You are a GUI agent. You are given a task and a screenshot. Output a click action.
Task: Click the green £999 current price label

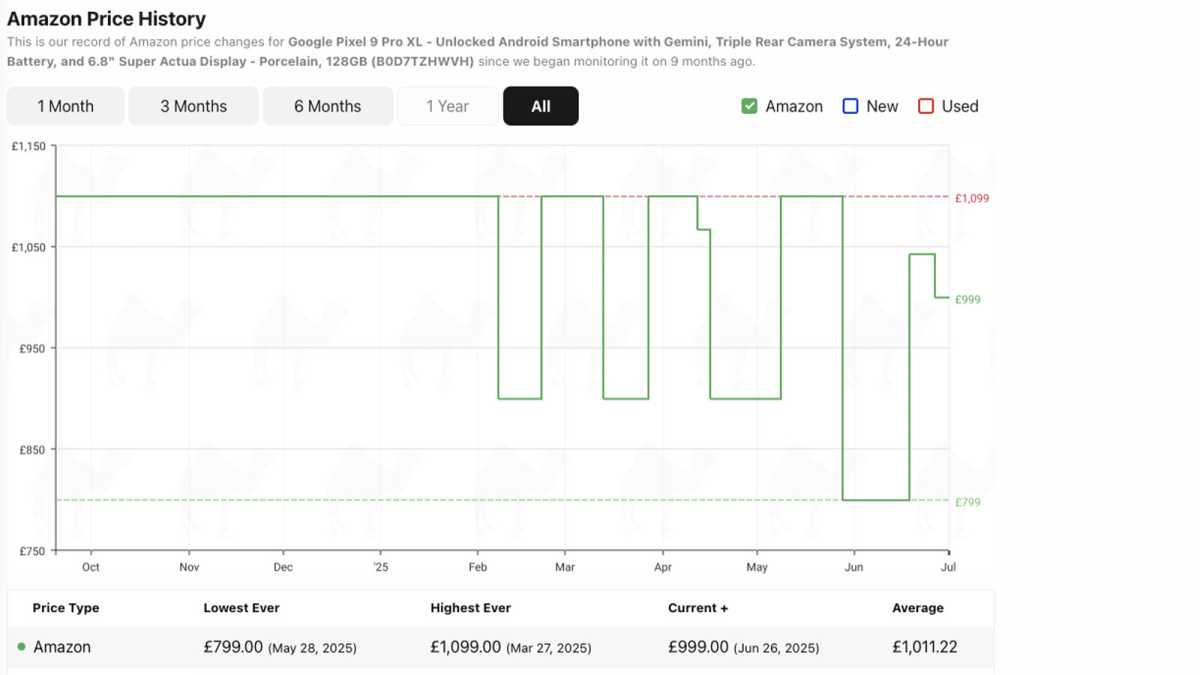(x=967, y=299)
